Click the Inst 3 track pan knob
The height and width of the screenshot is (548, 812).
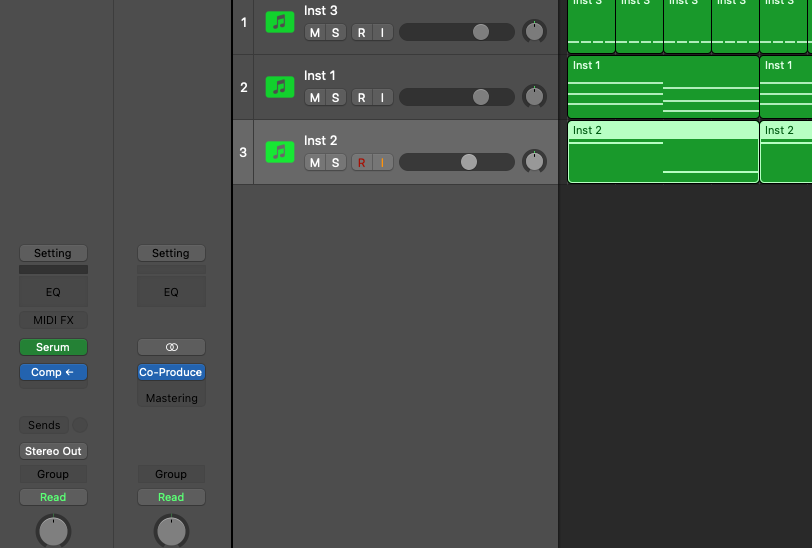coord(535,31)
